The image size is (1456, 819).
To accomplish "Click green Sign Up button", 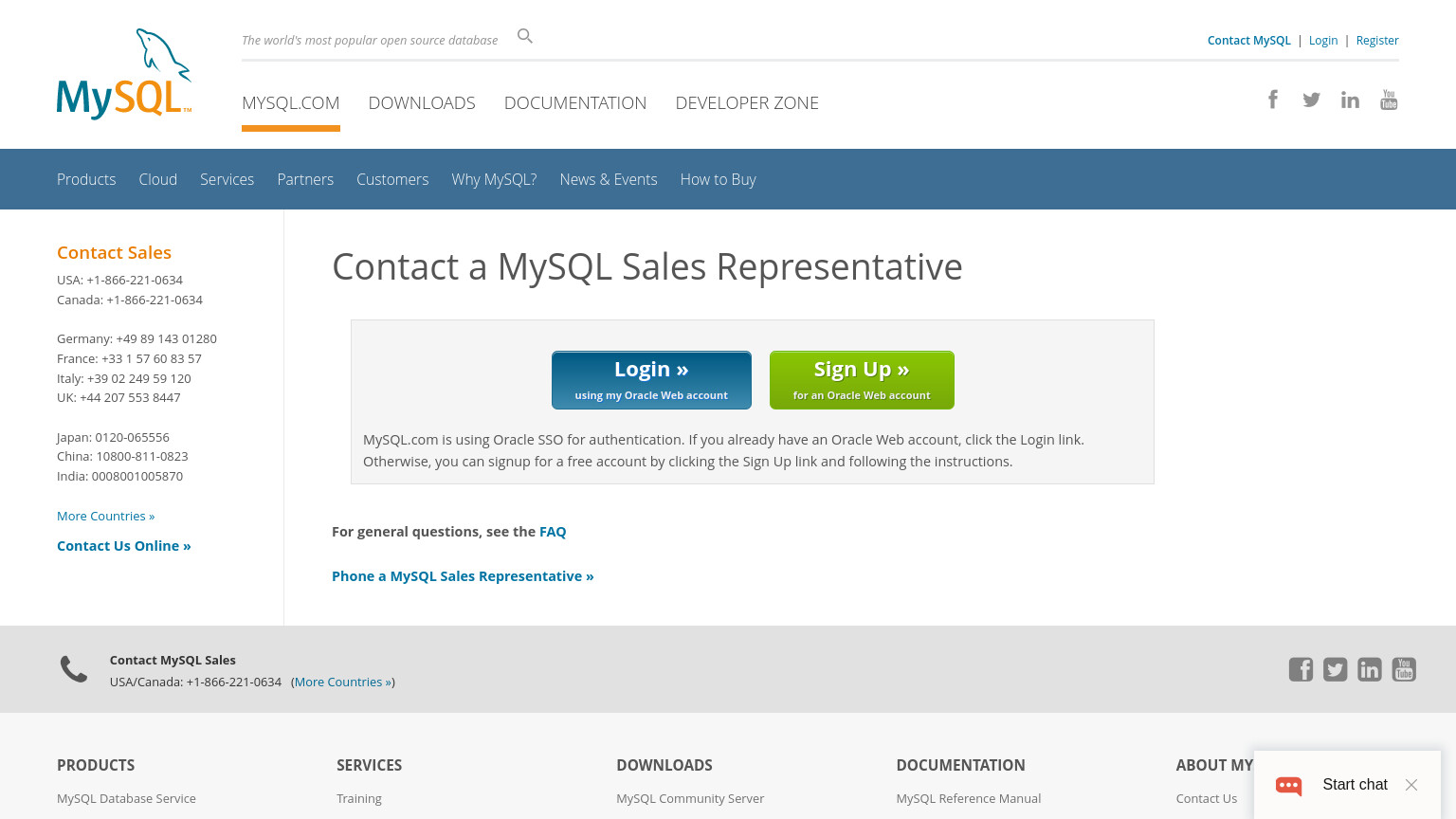I will coord(862,380).
